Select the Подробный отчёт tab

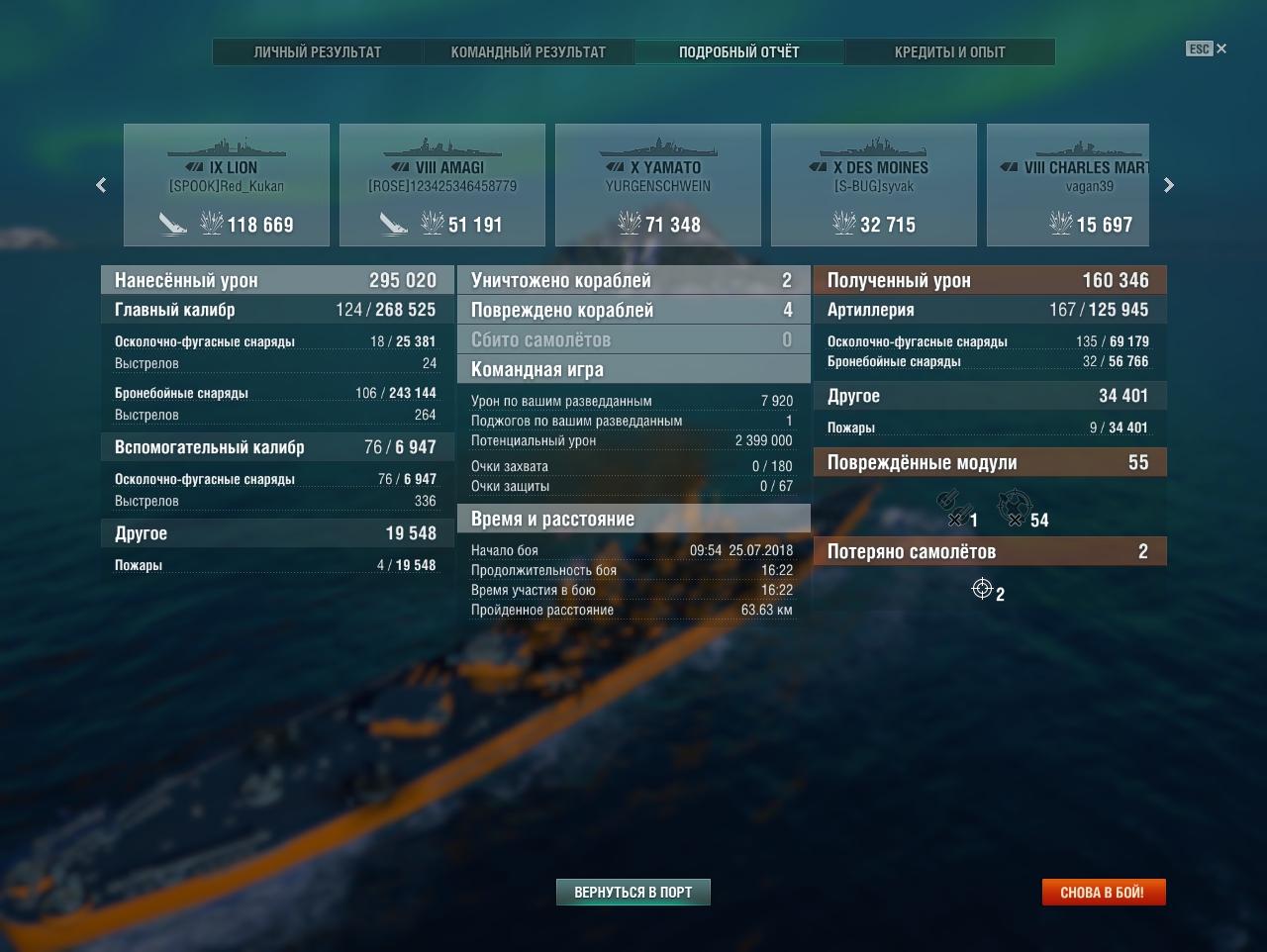point(739,51)
